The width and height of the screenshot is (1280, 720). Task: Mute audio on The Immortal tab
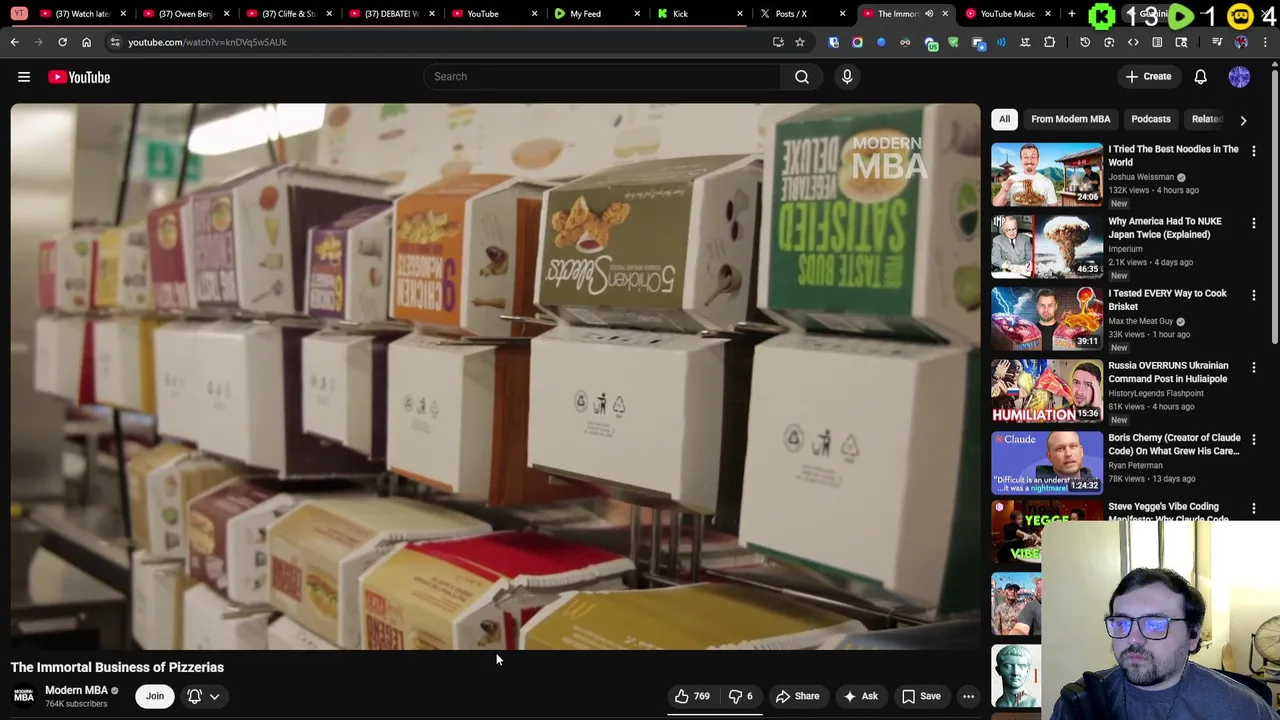tap(929, 14)
